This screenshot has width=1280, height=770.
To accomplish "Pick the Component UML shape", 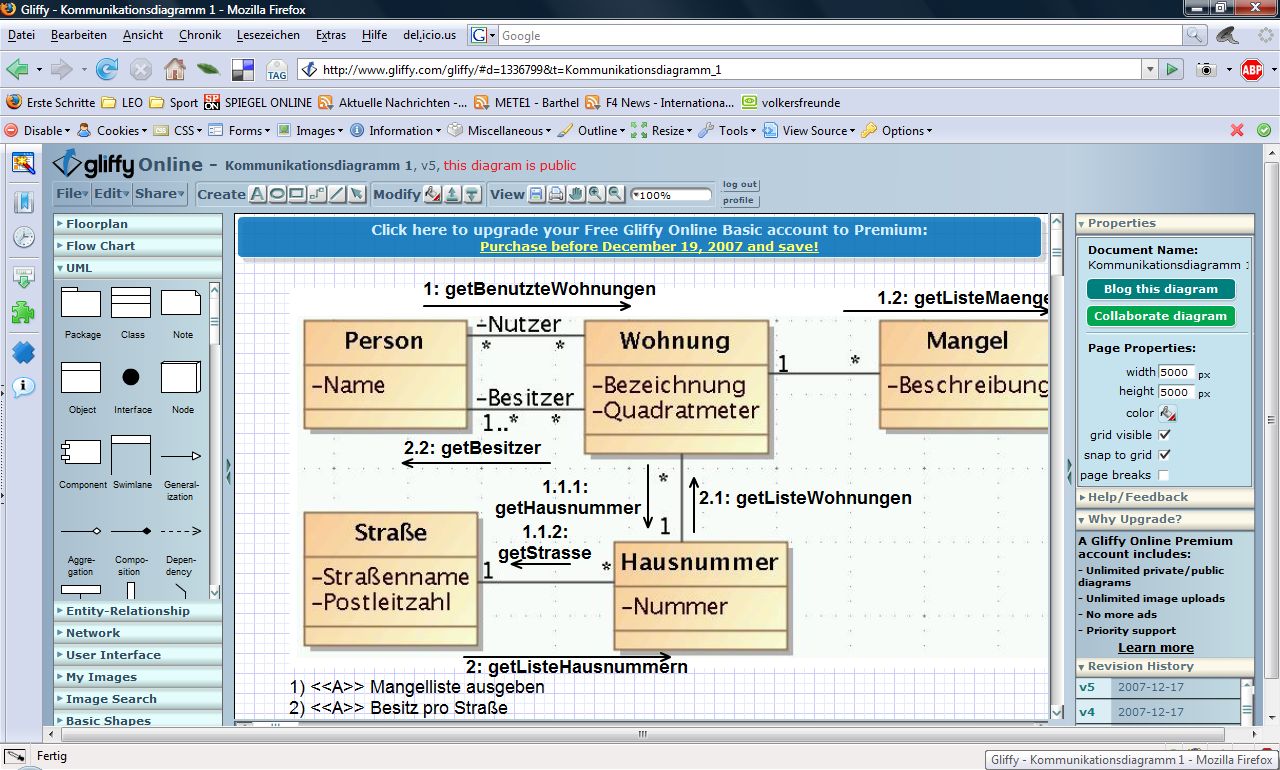I will (x=81, y=452).
